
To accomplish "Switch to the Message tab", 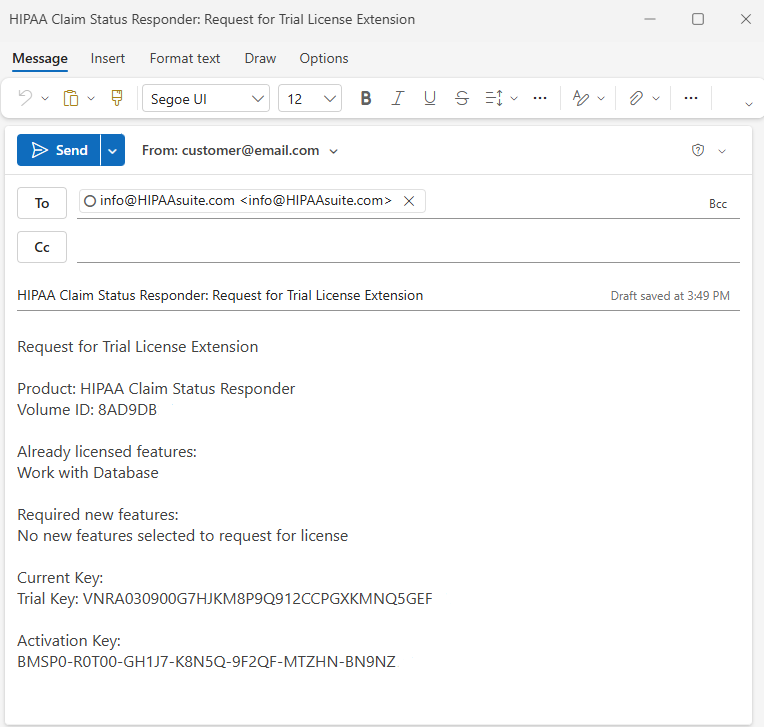I will tap(40, 58).
